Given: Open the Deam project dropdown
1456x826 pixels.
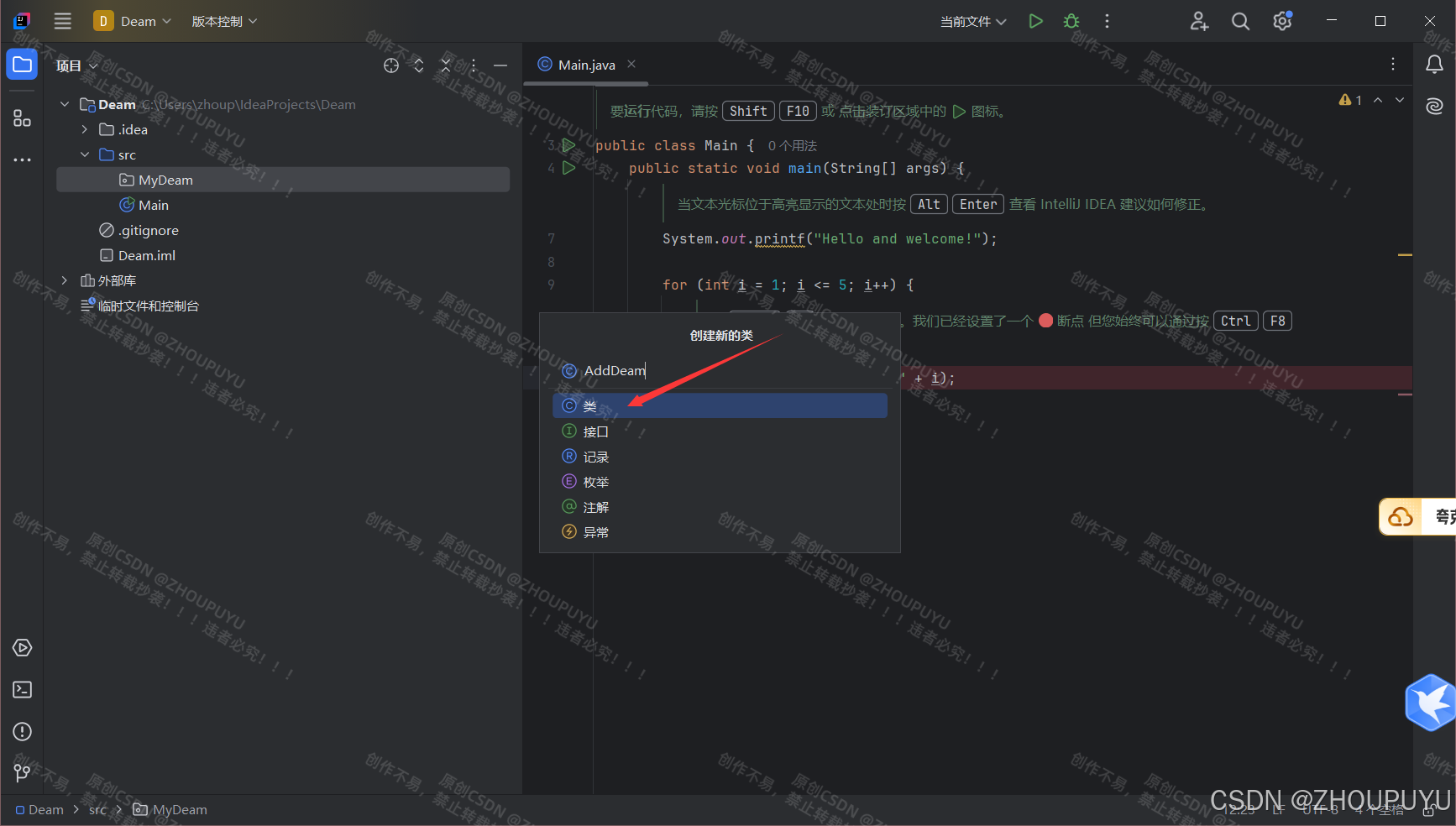Looking at the screenshot, I should [x=133, y=21].
